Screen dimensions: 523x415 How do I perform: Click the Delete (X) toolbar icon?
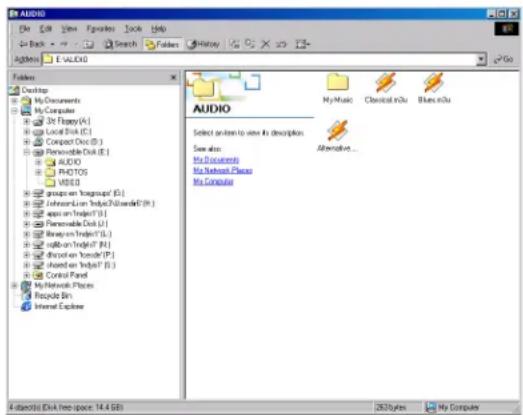tap(266, 44)
